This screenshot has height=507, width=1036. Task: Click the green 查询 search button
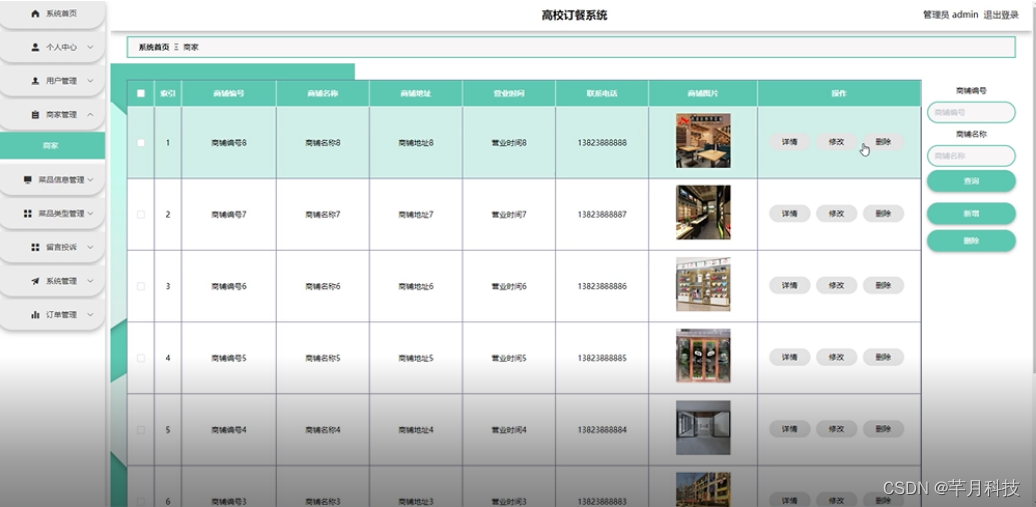[x=971, y=180]
